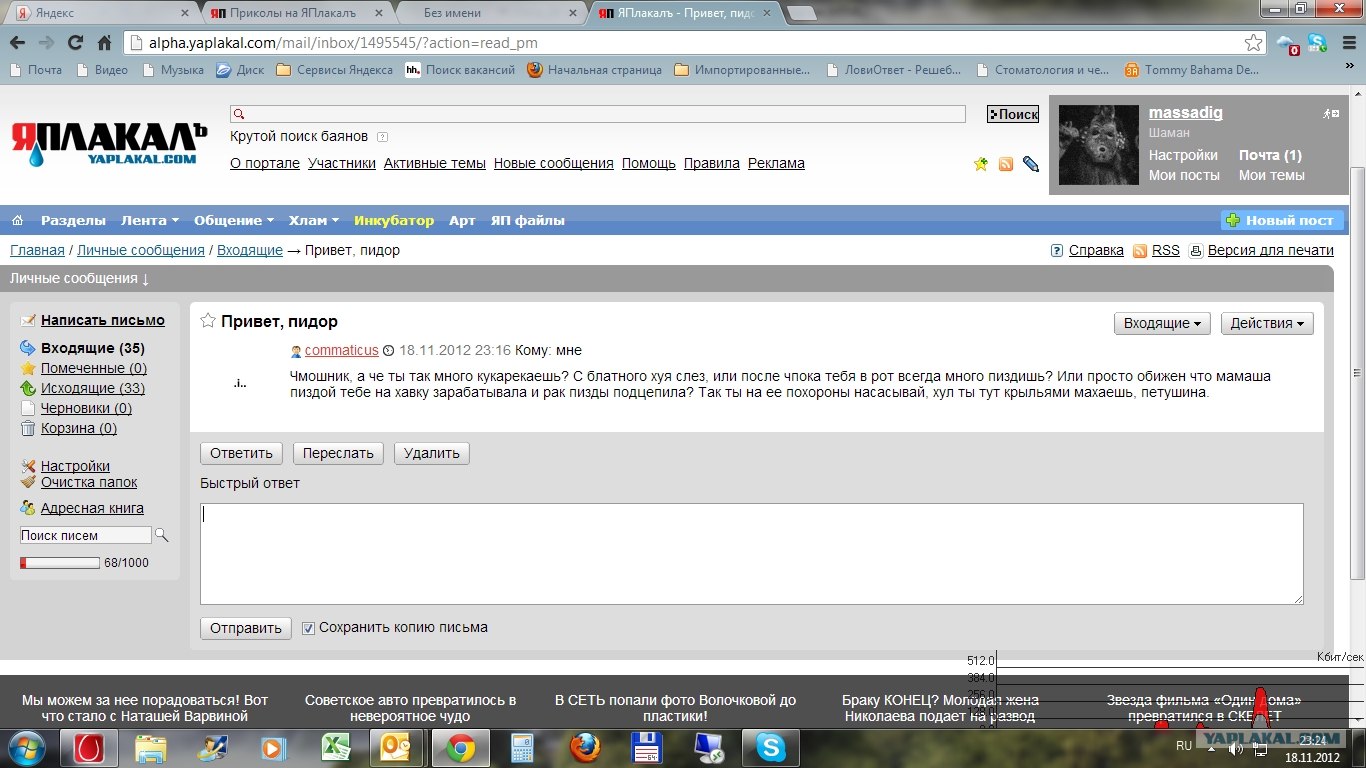Click the 'Ответить' reply button
The width and height of the screenshot is (1366, 768).
click(242, 453)
